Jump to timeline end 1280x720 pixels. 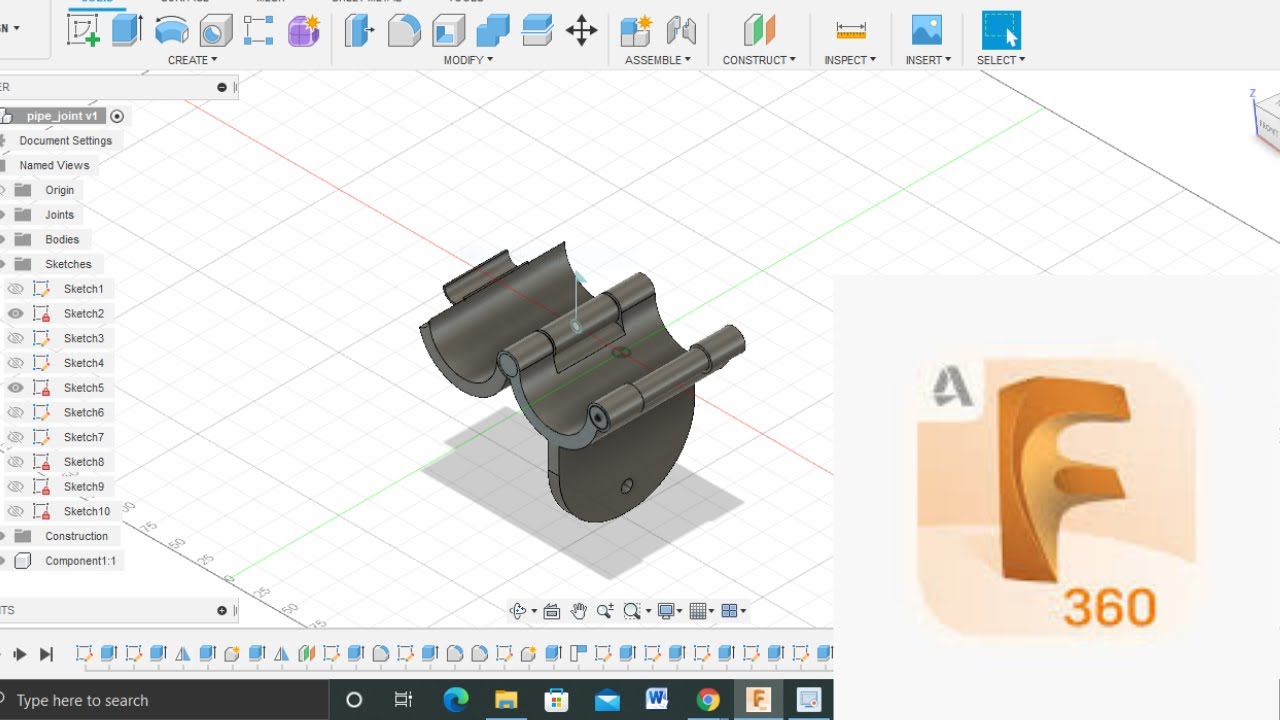tap(46, 655)
